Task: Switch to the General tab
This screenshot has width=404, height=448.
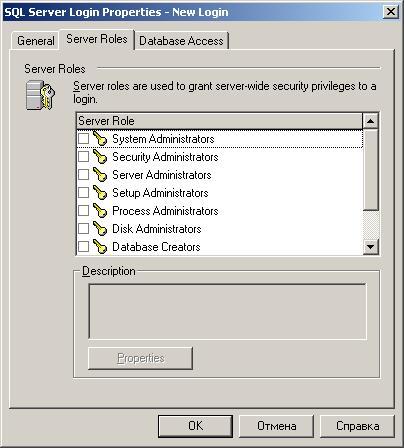Action: [36, 41]
